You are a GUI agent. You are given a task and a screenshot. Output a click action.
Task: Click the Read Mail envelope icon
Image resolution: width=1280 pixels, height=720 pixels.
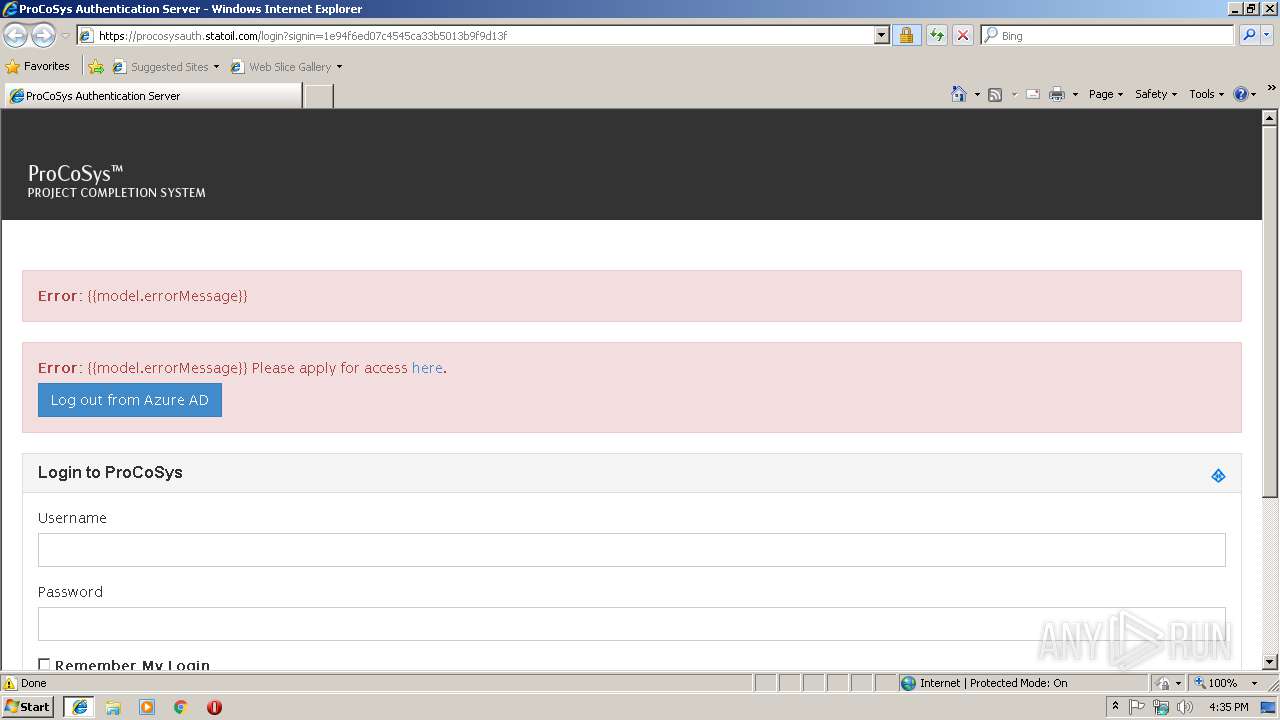[1033, 94]
